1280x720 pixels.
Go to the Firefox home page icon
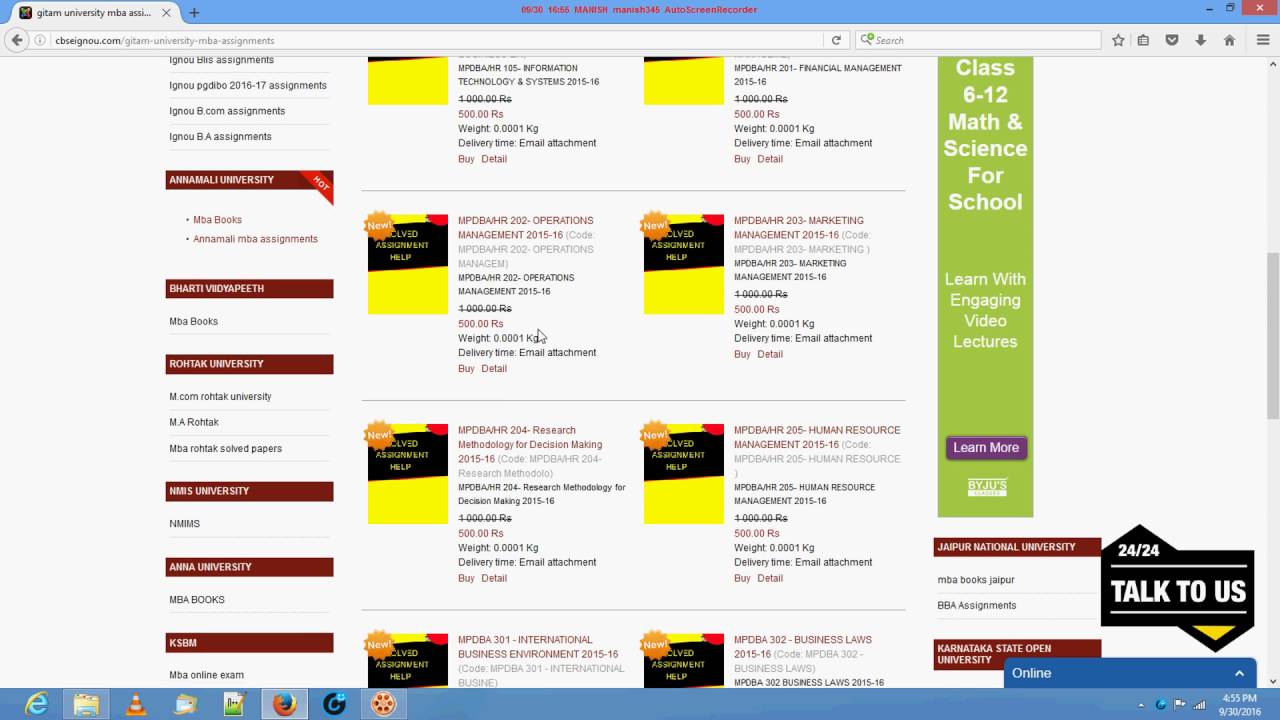(x=1229, y=40)
